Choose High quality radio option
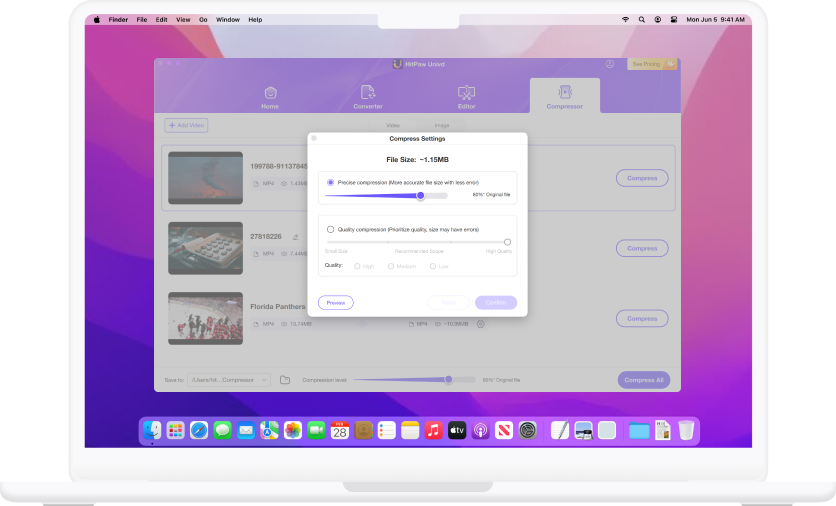Image resolution: width=836 pixels, height=506 pixels. tap(357, 266)
